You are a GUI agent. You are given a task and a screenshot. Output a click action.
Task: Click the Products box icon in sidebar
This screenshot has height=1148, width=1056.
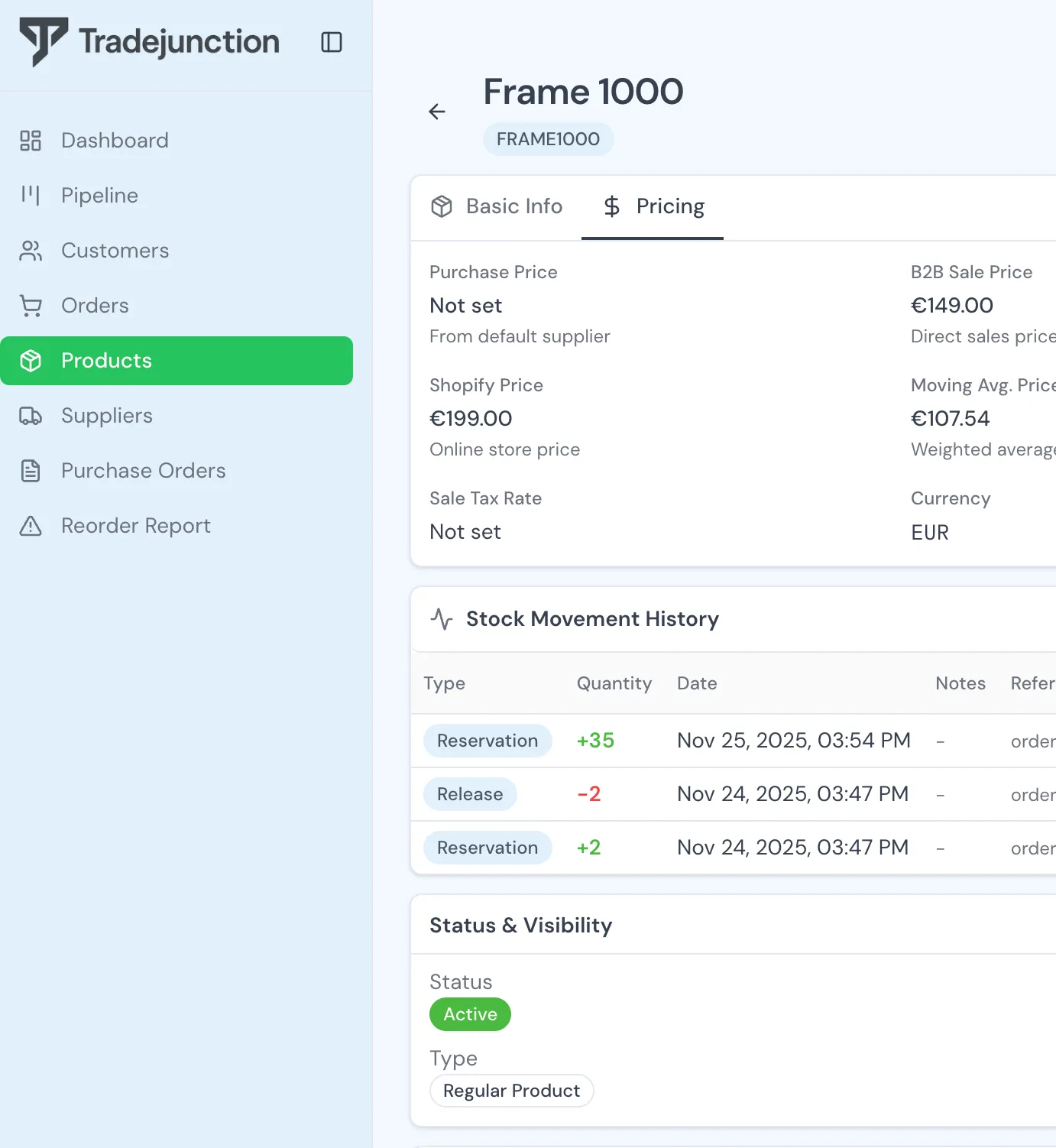31,361
